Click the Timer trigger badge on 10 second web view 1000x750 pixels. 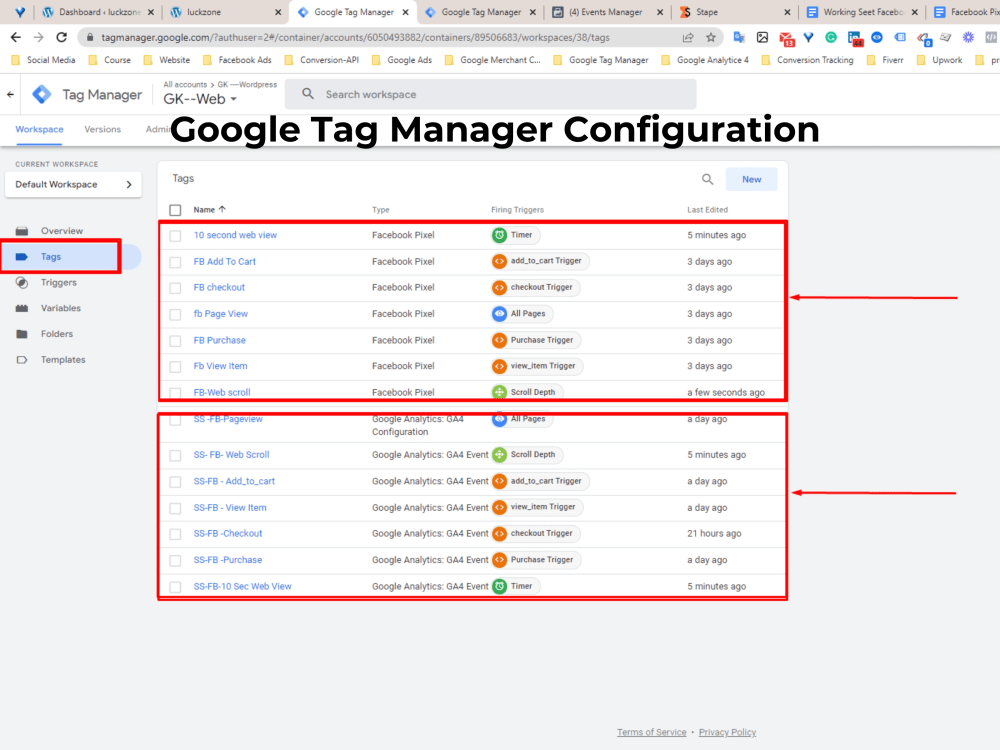[x=515, y=235]
